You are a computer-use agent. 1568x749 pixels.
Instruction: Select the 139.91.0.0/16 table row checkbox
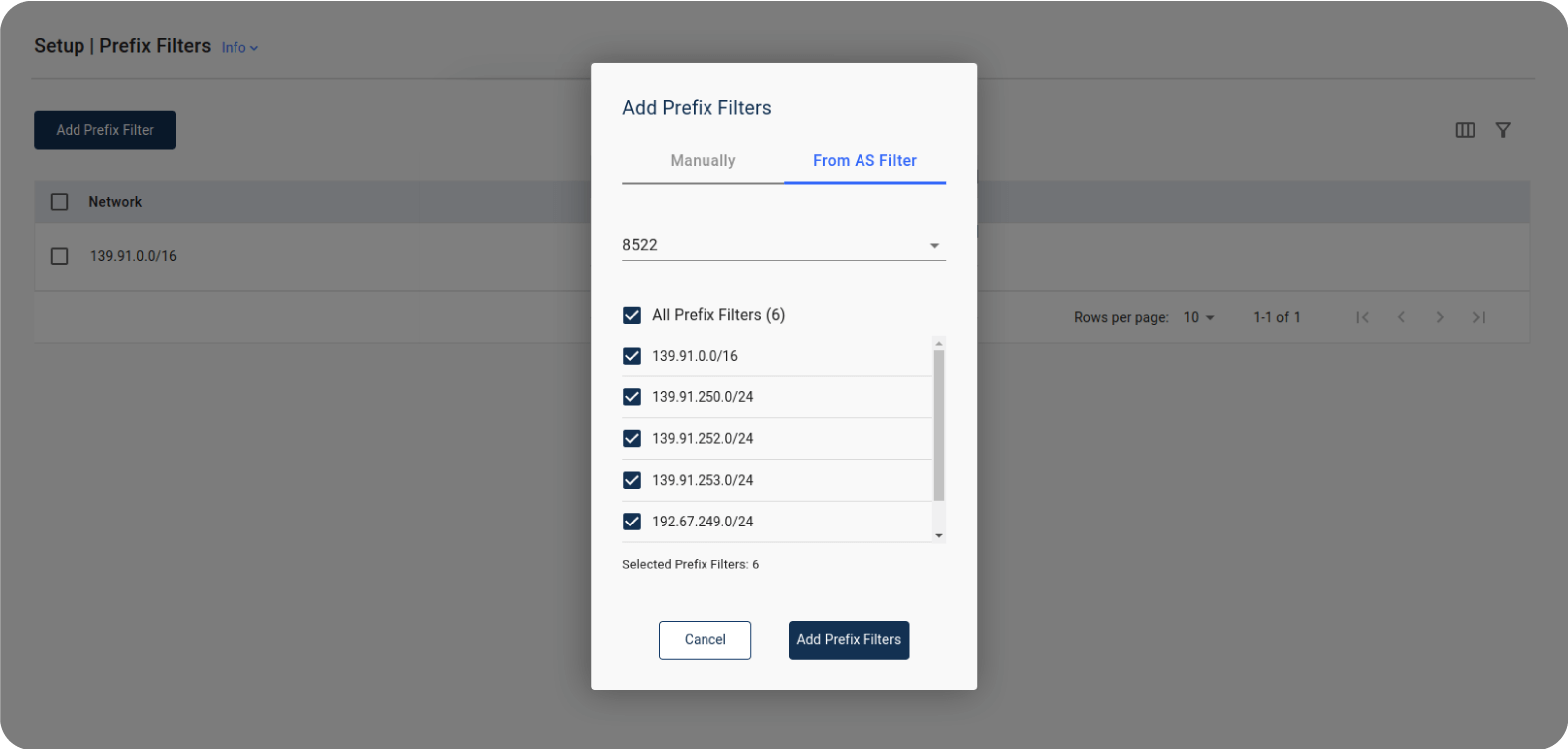(x=60, y=256)
